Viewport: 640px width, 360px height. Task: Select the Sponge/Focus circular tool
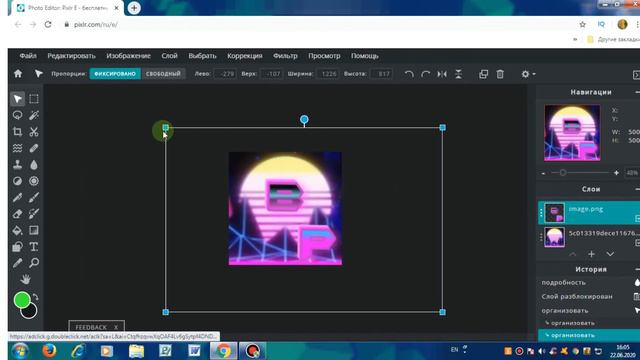tap(34, 181)
